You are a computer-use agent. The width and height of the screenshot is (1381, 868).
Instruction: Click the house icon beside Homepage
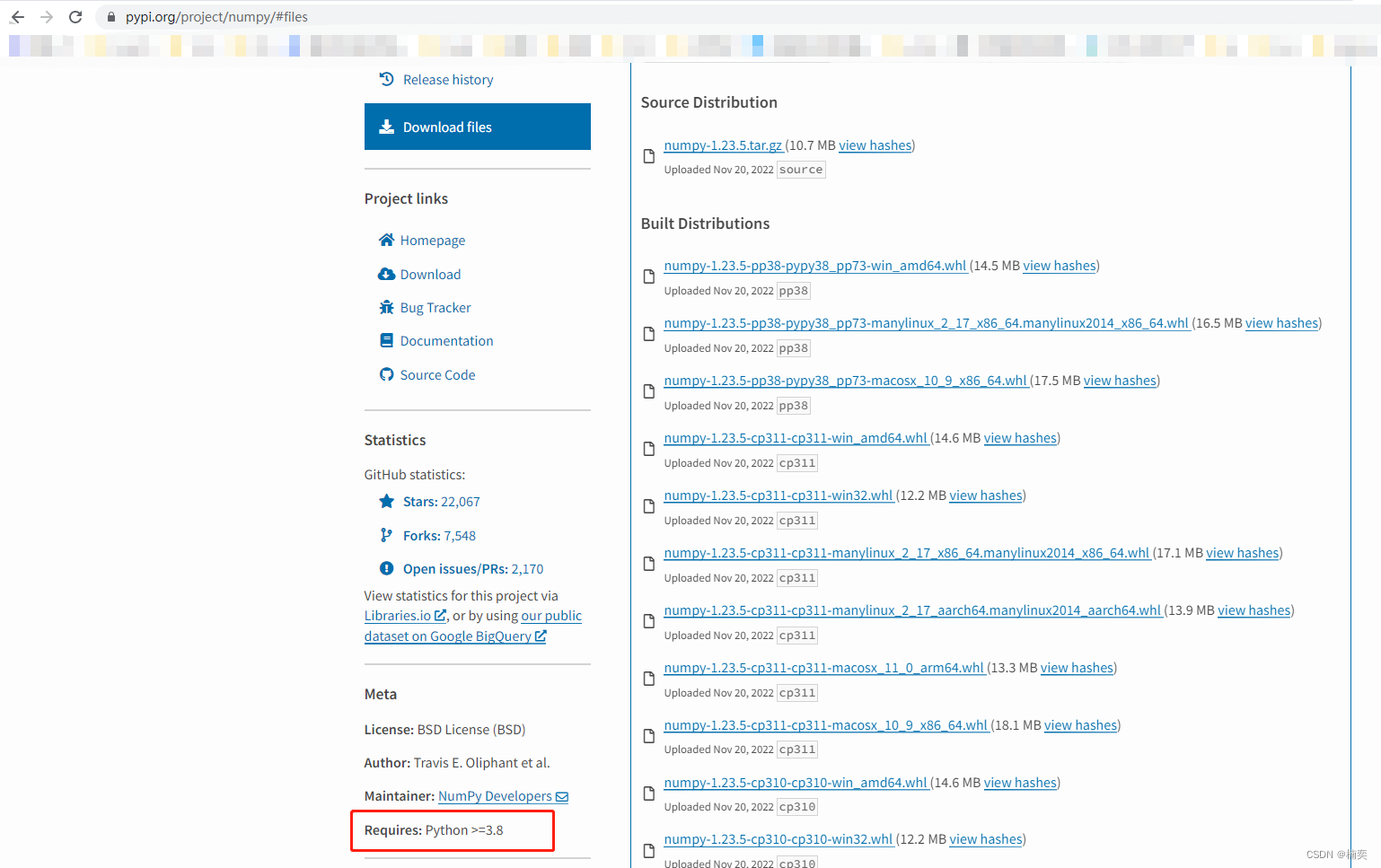click(386, 240)
